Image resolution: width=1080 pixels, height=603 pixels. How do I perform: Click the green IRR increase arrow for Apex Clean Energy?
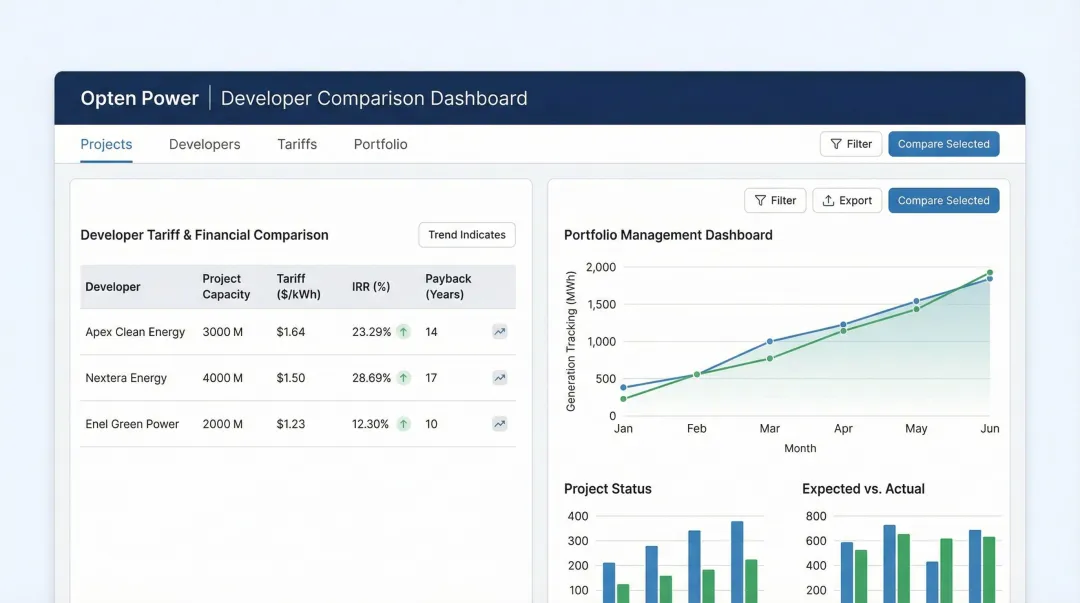click(x=401, y=331)
